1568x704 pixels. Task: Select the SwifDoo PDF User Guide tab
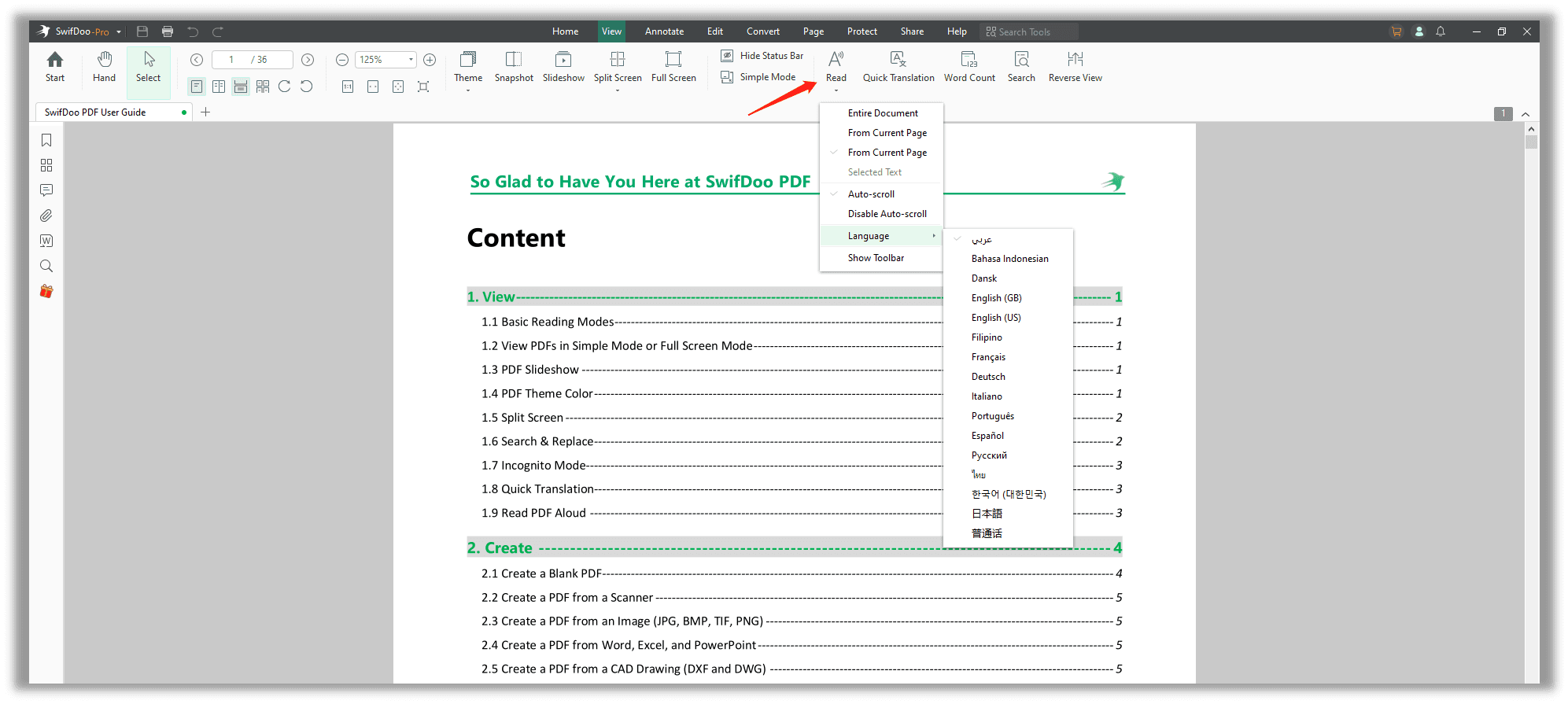tap(113, 112)
